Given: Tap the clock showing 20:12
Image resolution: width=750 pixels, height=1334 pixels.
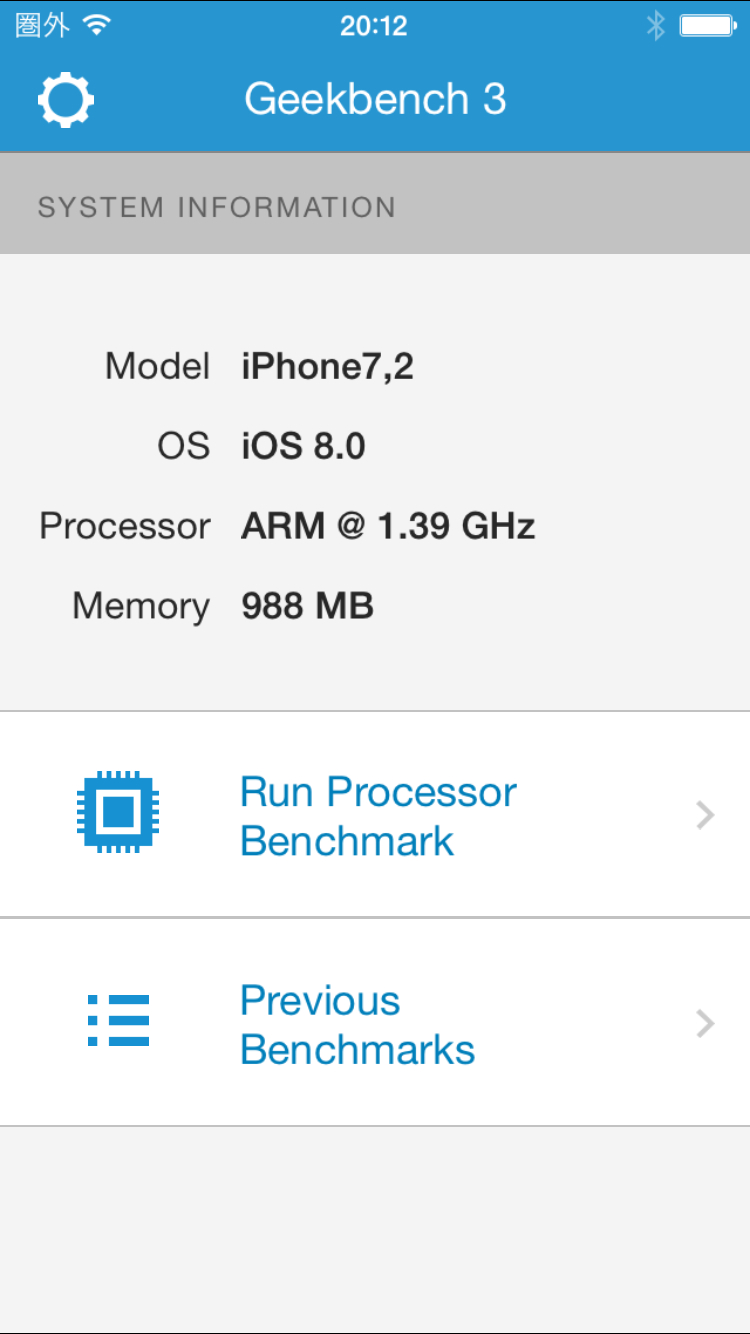Looking at the screenshot, I should (x=374, y=26).
